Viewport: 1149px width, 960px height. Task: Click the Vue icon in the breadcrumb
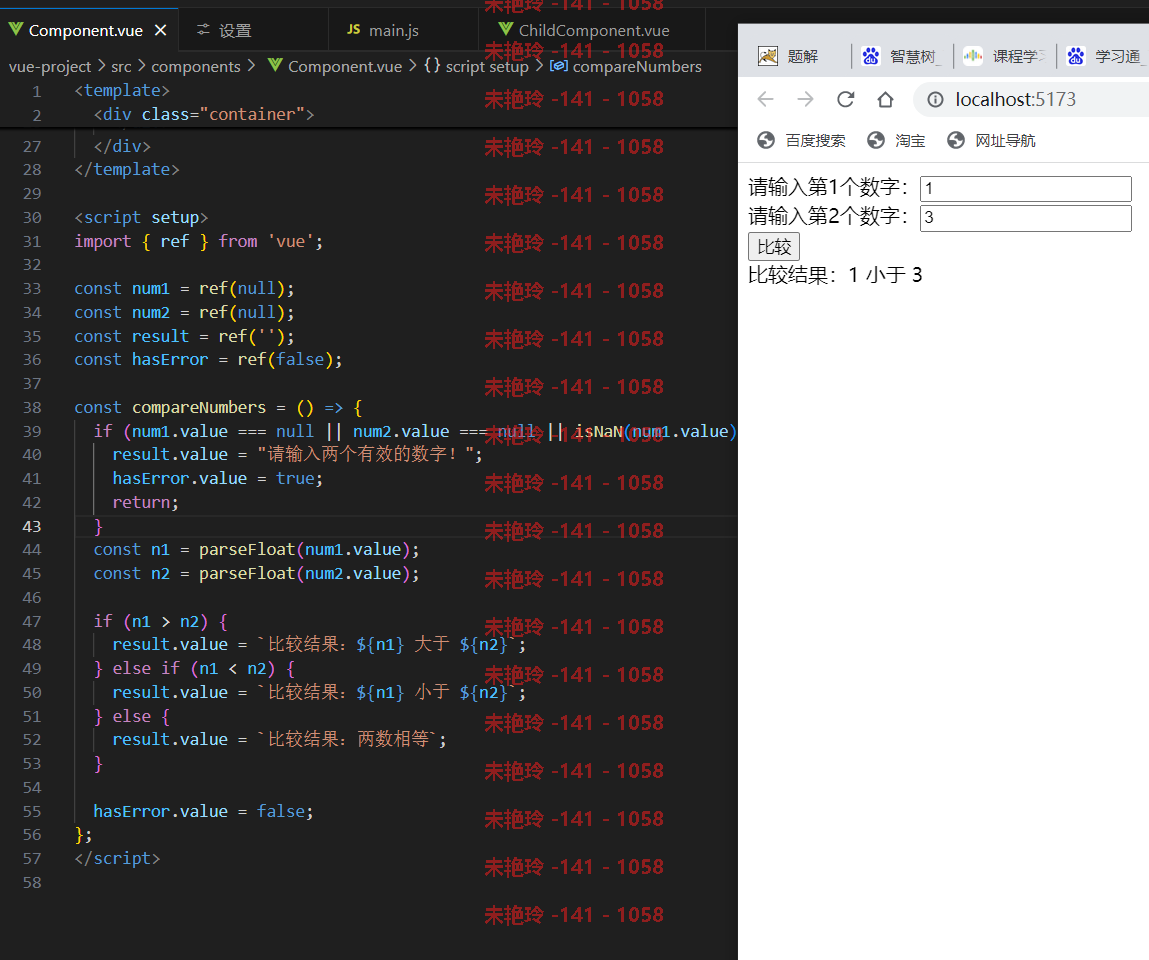point(275,65)
